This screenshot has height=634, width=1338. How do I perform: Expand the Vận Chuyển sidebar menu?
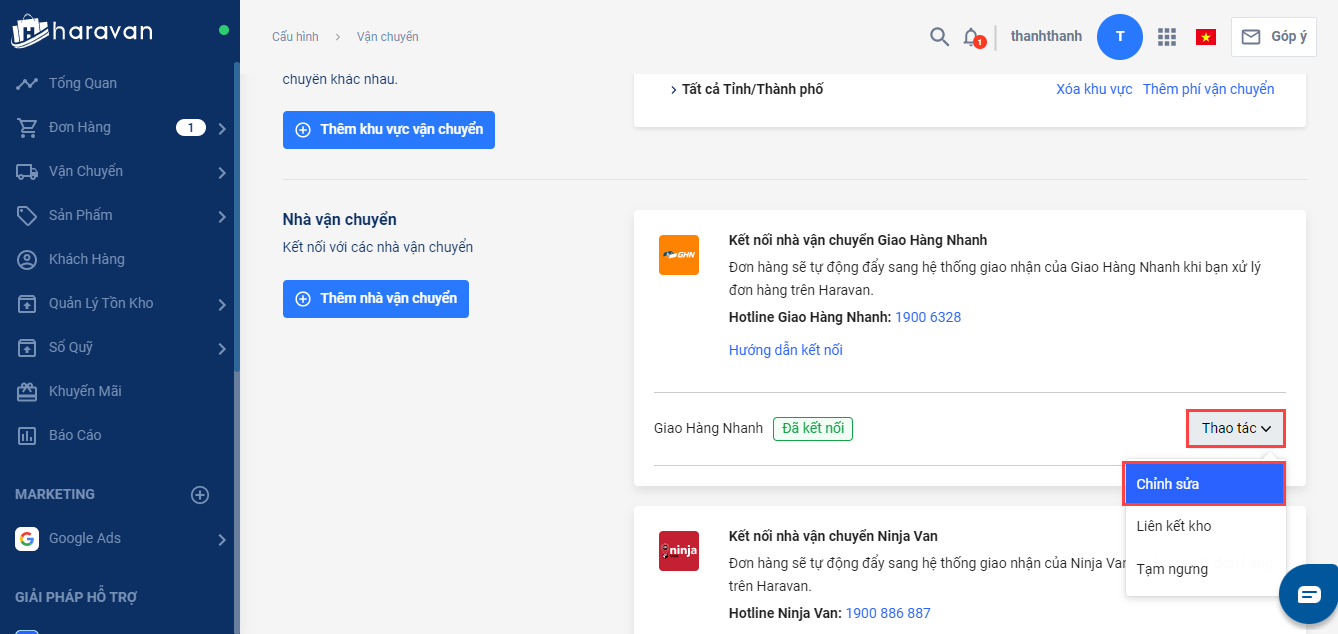click(221, 172)
